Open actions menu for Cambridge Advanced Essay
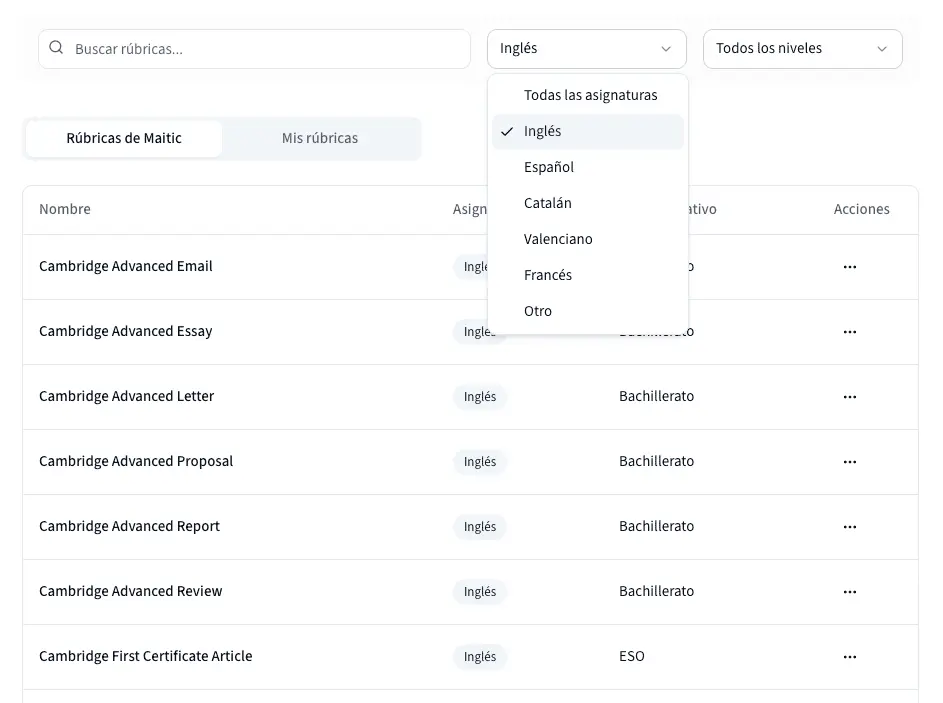 pyautogui.click(x=849, y=332)
